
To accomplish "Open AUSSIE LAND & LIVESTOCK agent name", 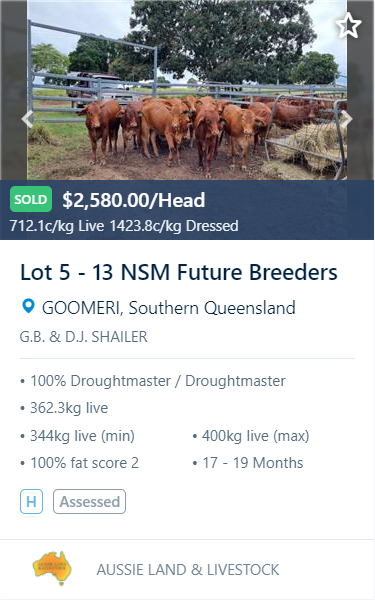I will tap(188, 570).
